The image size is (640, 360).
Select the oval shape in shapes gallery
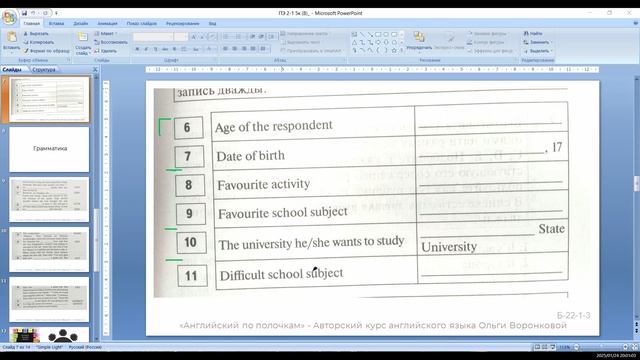(386, 35)
